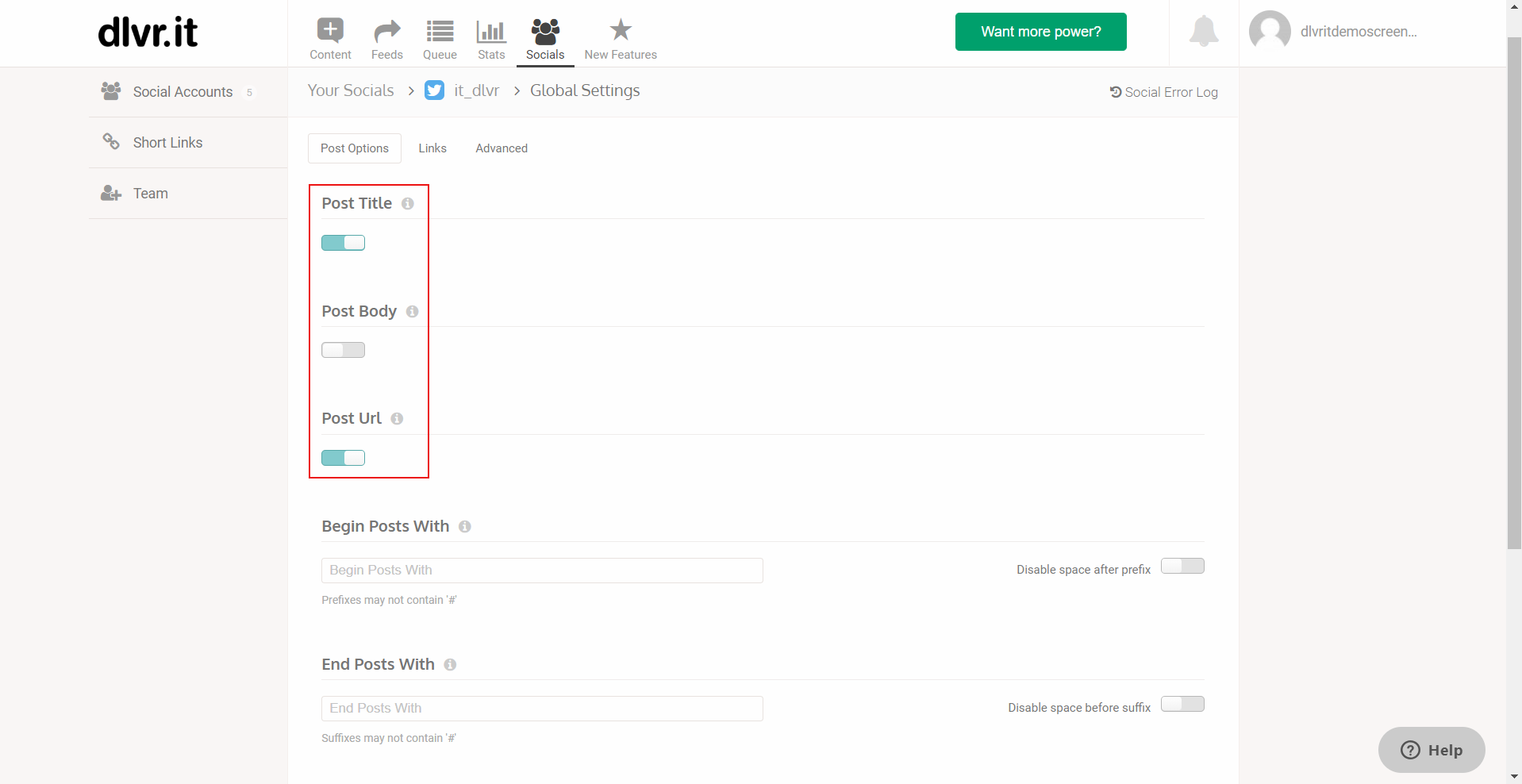Click the dlvr.it logo
This screenshot has width=1522, height=784.
[x=148, y=32]
